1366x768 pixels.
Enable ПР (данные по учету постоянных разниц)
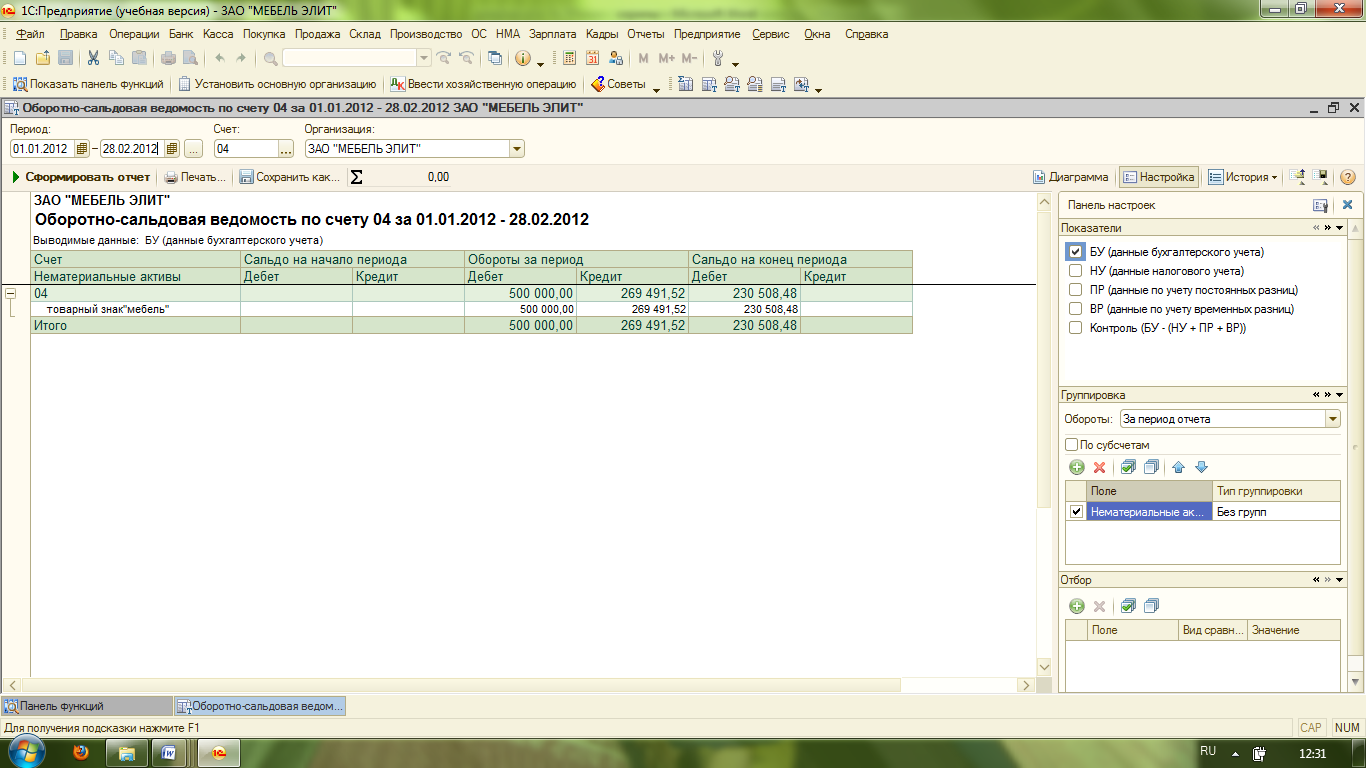pos(1075,290)
